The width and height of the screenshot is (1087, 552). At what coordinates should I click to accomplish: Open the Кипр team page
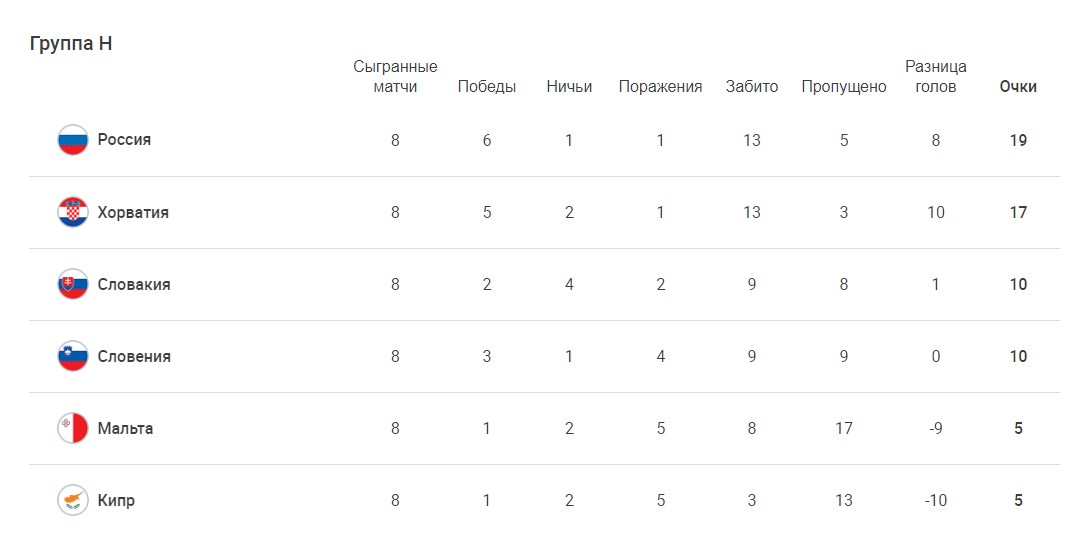116,500
